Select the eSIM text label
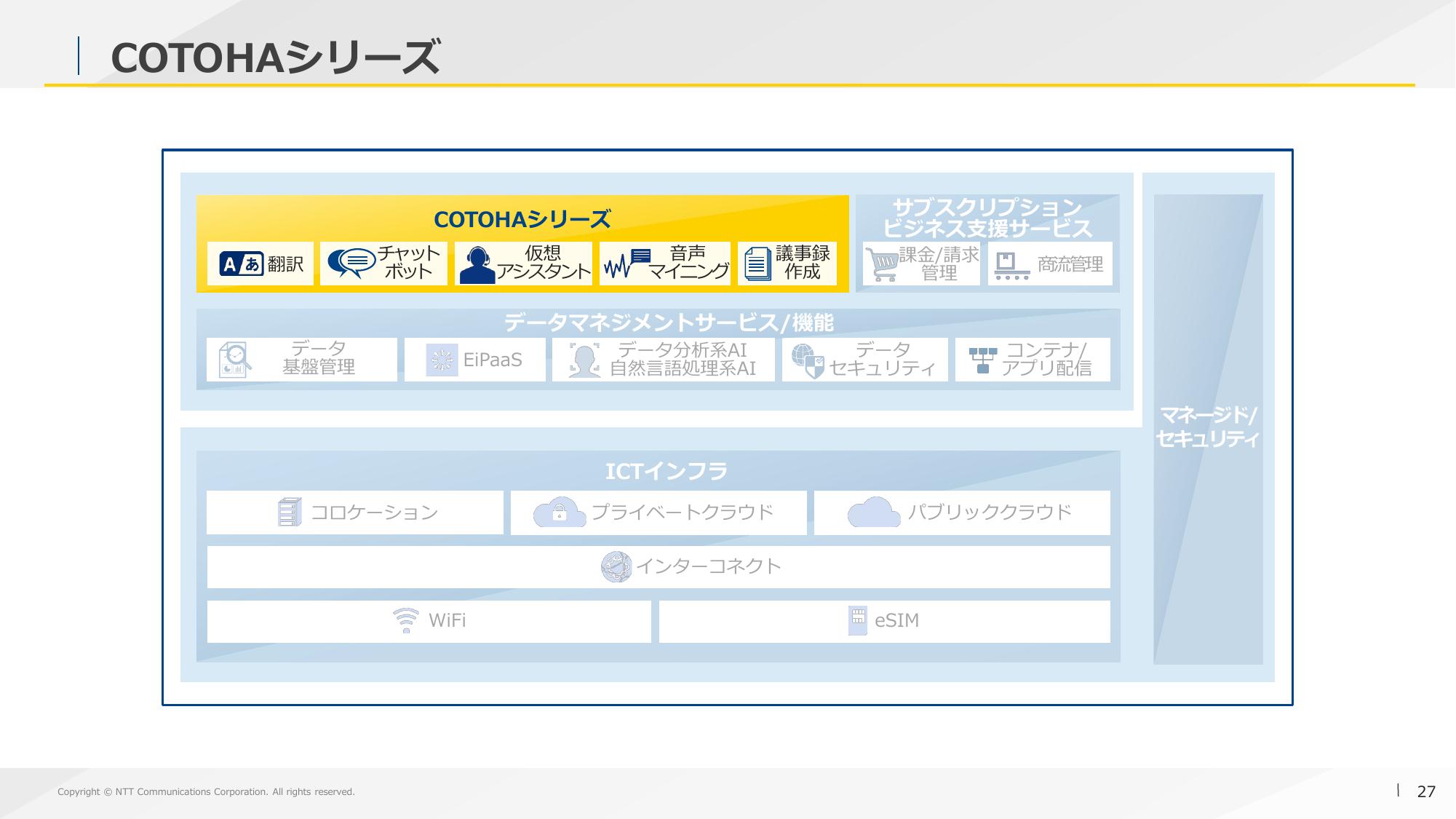 coord(896,620)
